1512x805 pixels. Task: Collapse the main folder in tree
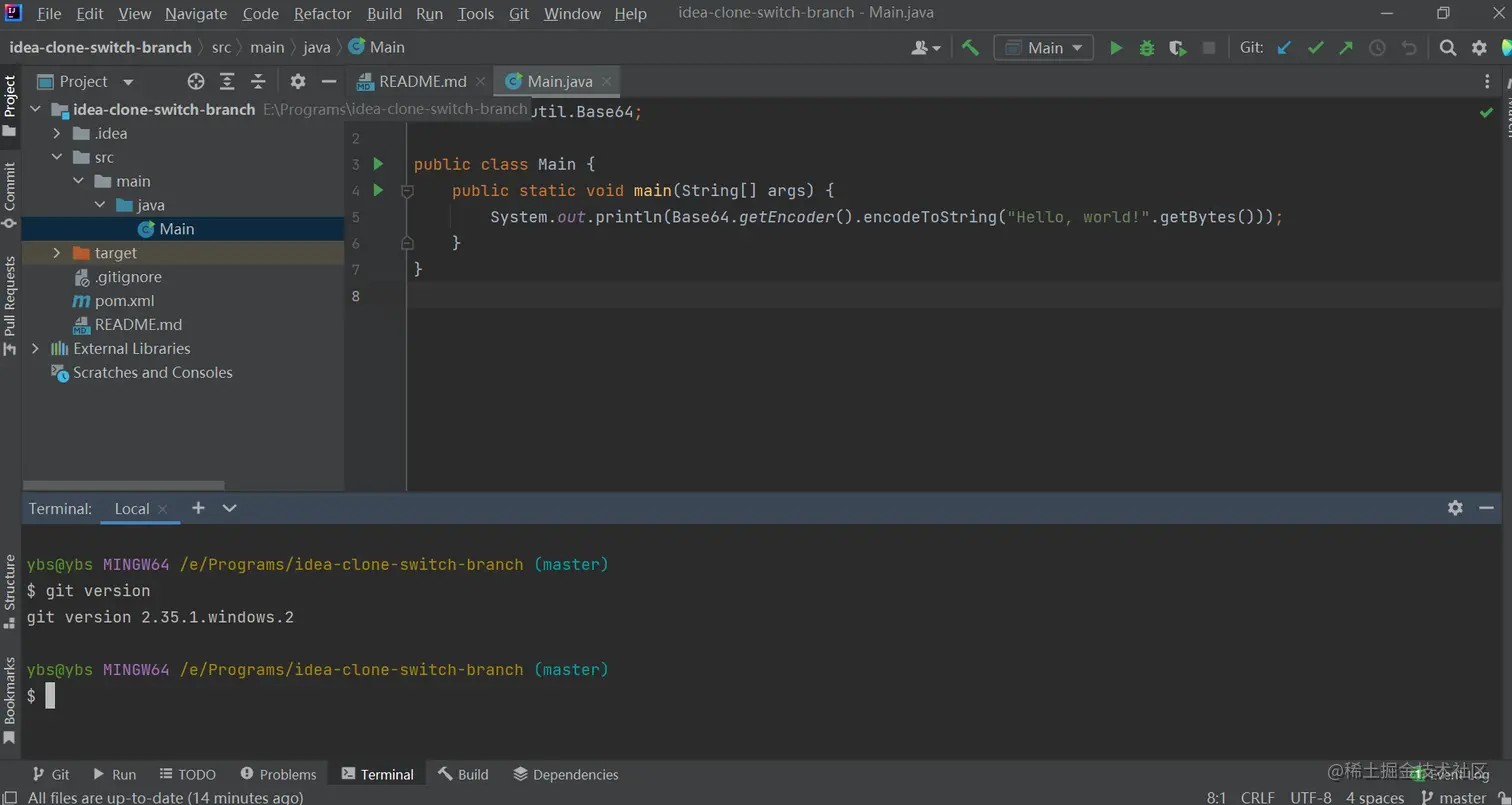click(x=78, y=181)
